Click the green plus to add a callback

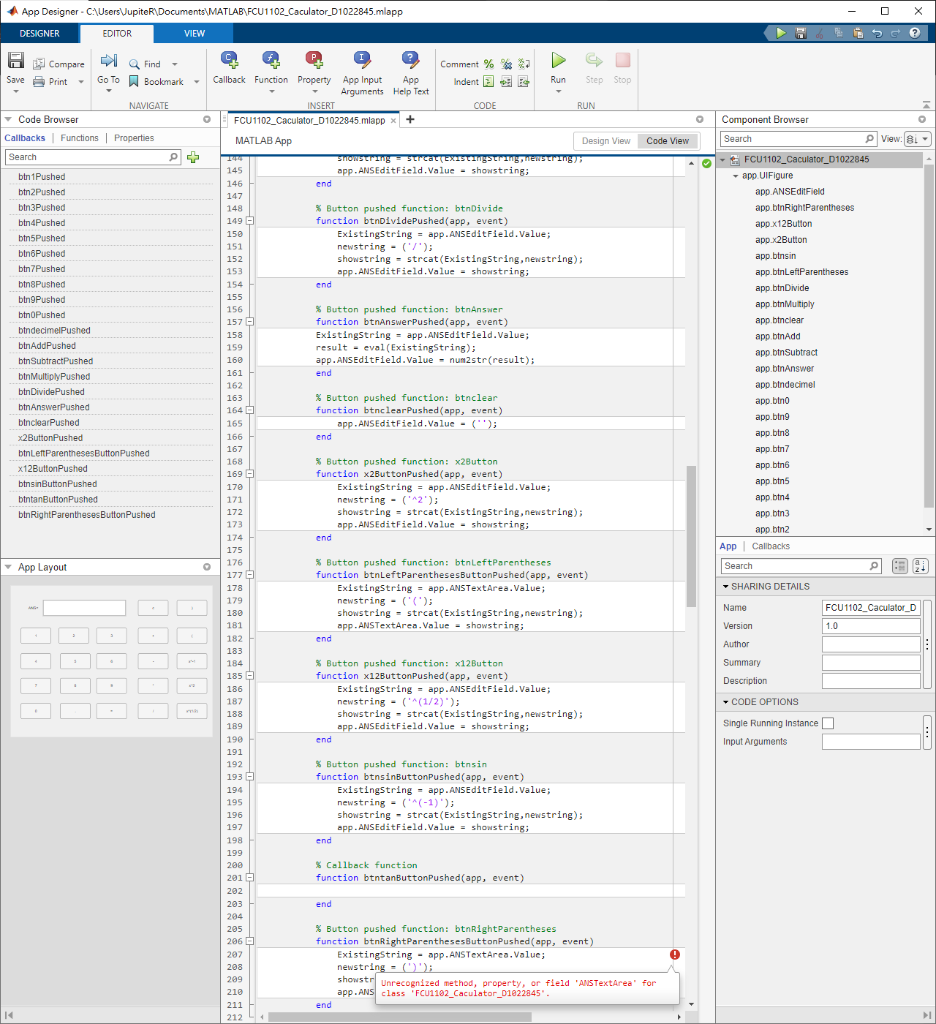pyautogui.click(x=193, y=157)
